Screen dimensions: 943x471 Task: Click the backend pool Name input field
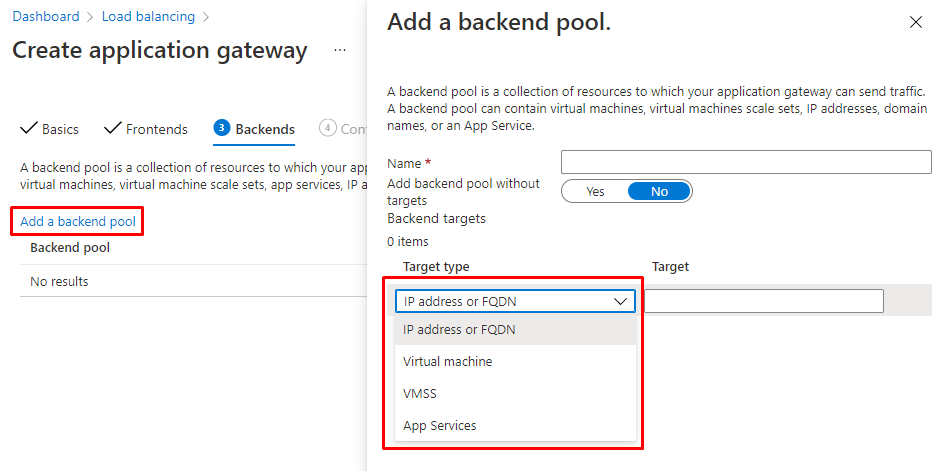click(x=745, y=162)
